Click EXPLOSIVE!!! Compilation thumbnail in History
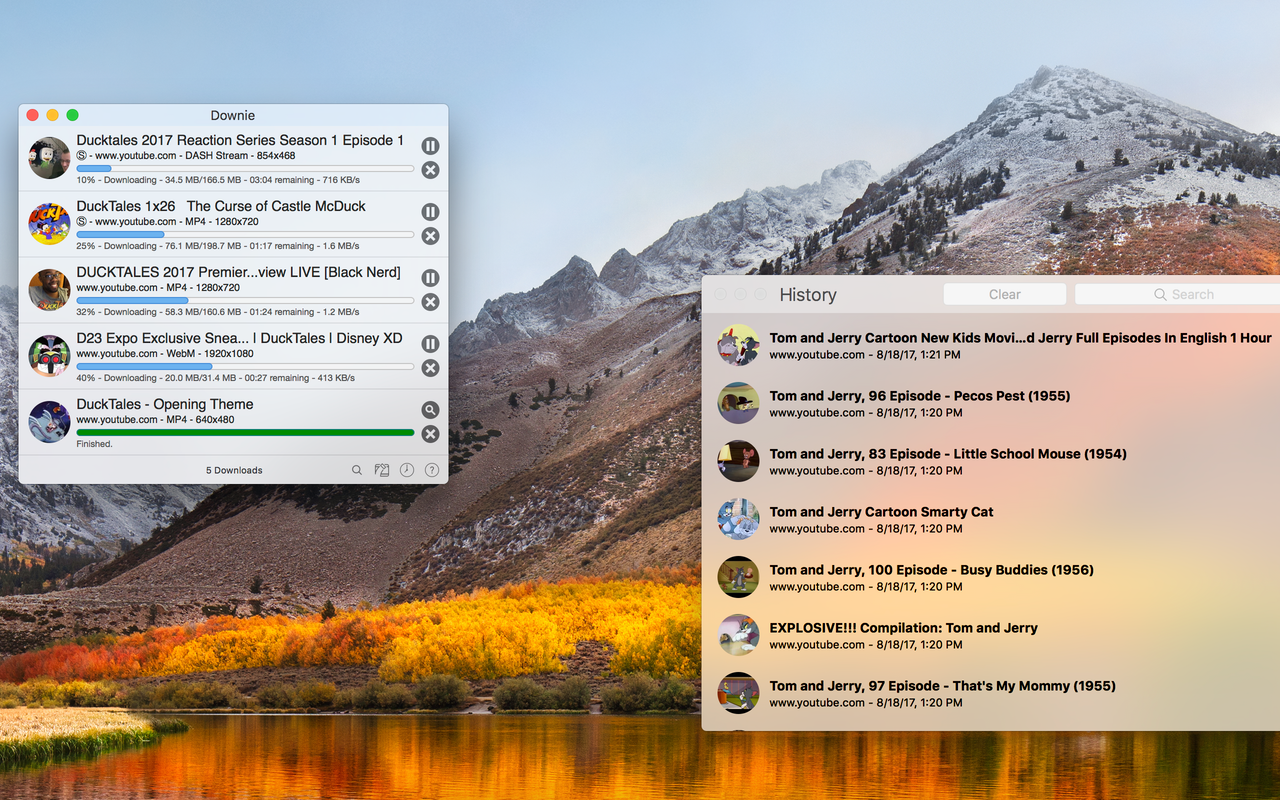Viewport: 1280px width, 800px height. (x=739, y=635)
